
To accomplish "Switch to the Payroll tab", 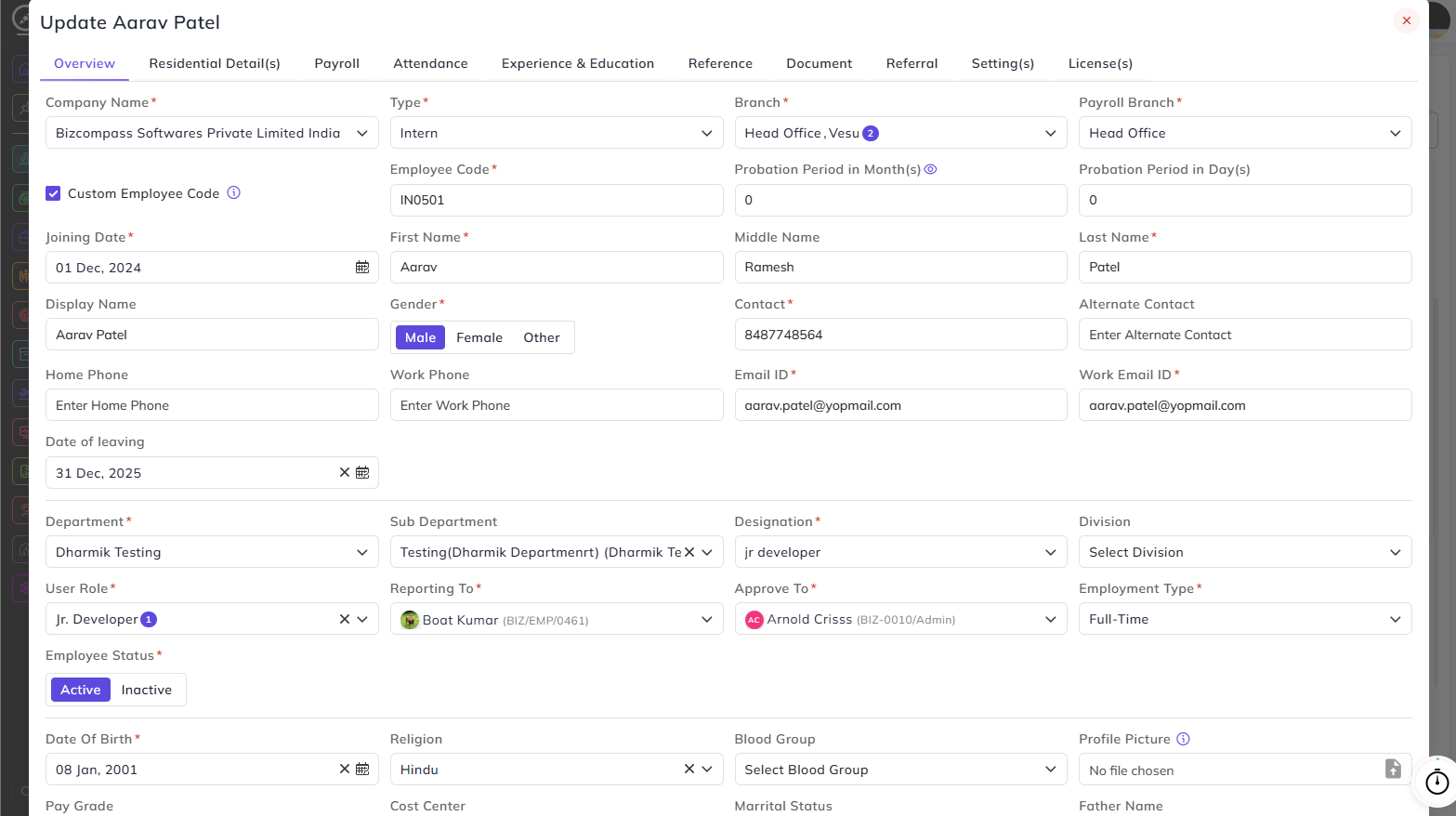I will tap(336, 63).
